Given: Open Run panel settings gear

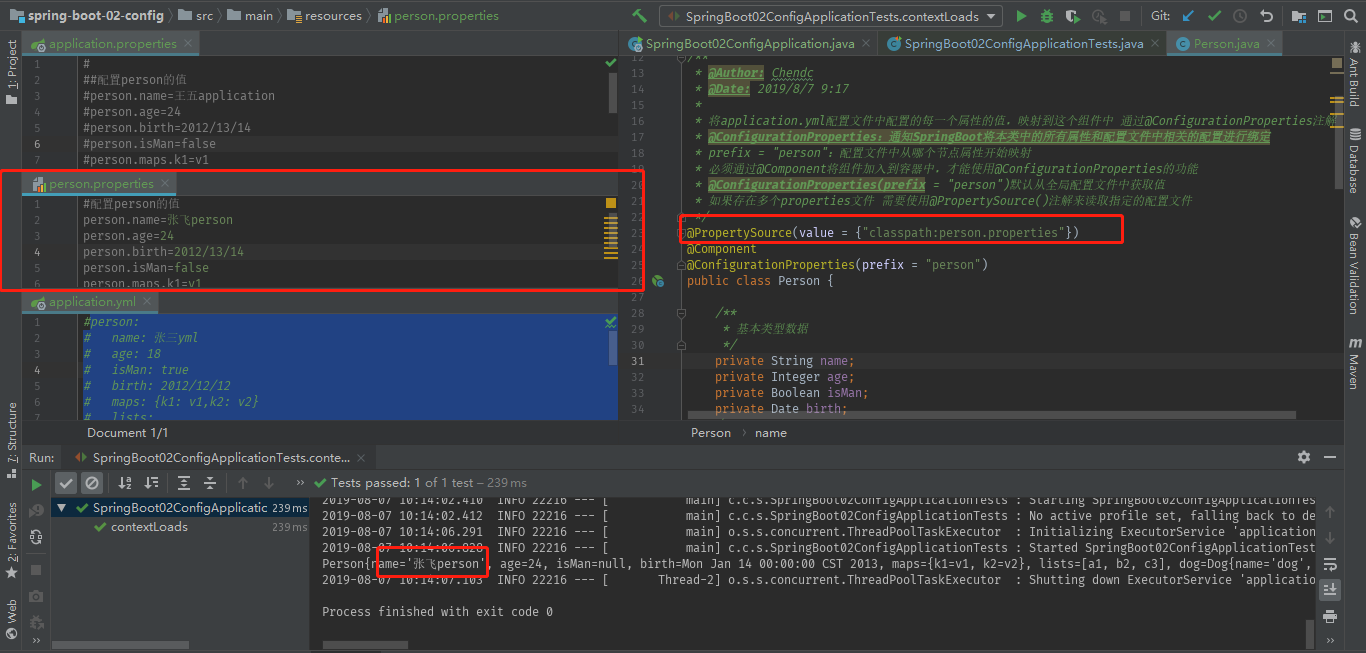Looking at the screenshot, I should (1303, 457).
